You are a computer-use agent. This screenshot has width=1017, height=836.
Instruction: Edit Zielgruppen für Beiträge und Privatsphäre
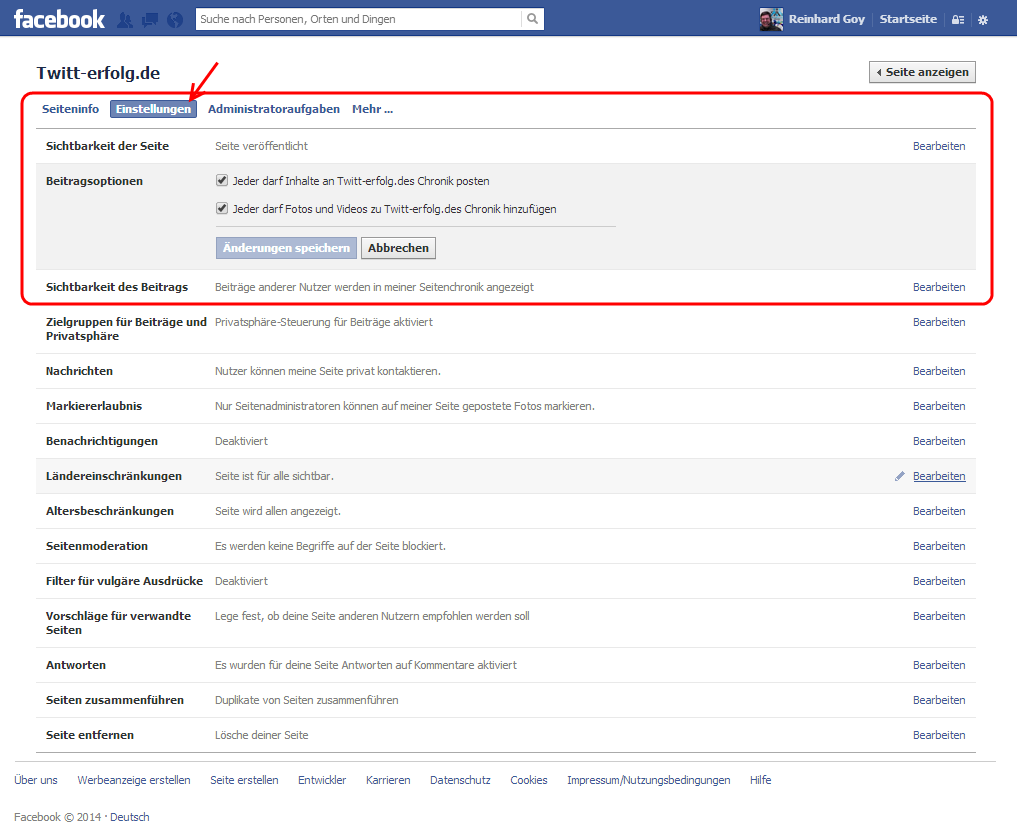coord(939,322)
